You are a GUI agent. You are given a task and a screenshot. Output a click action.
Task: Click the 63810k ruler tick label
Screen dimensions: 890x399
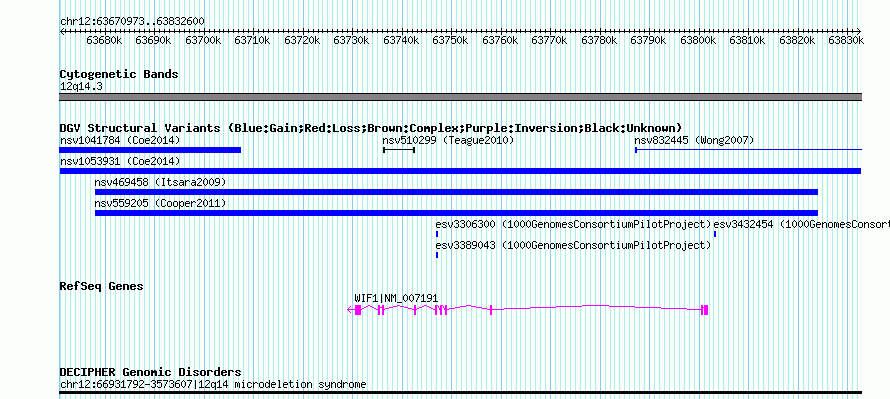pos(747,40)
